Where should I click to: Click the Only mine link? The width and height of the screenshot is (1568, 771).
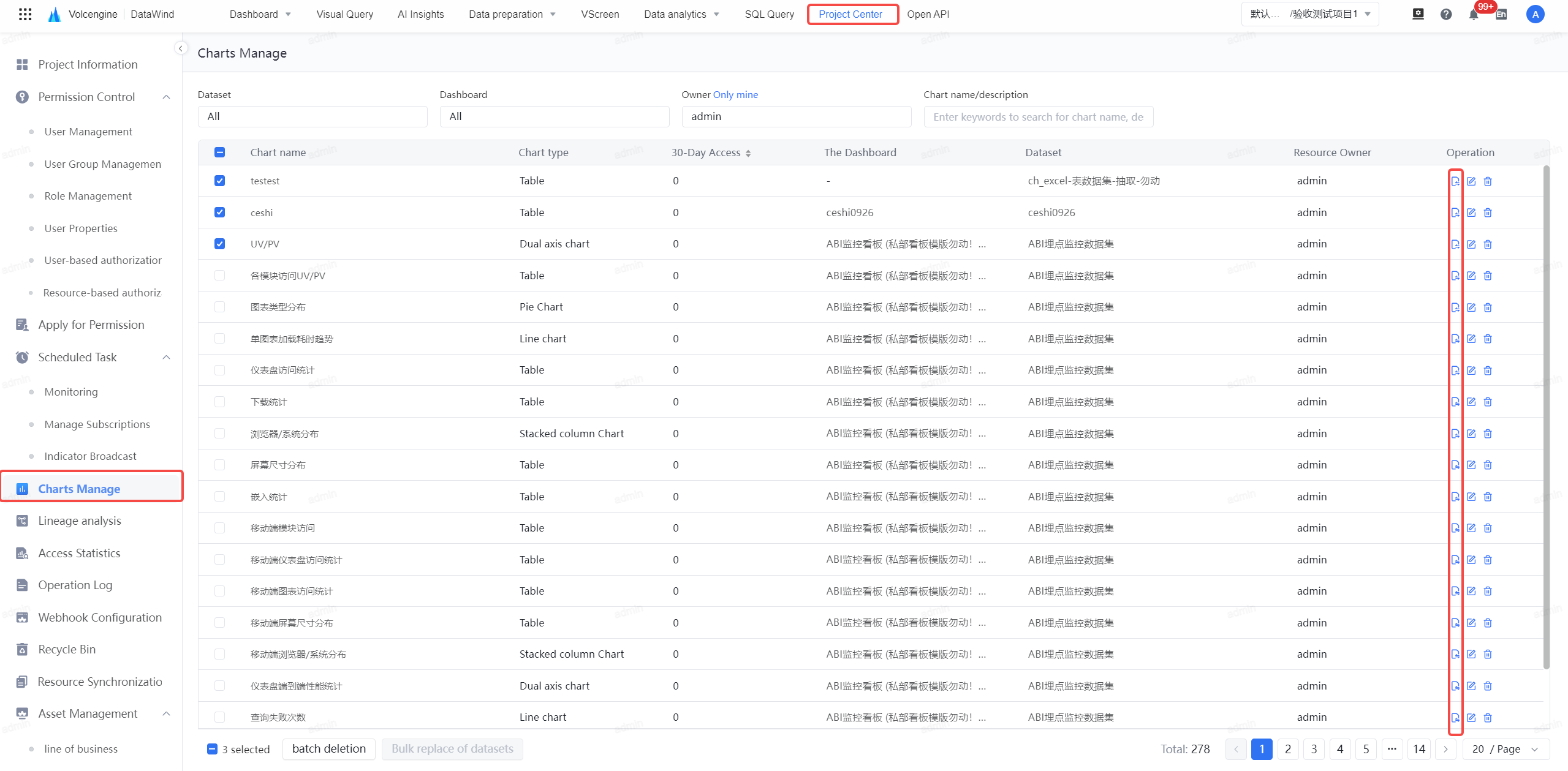[735, 94]
